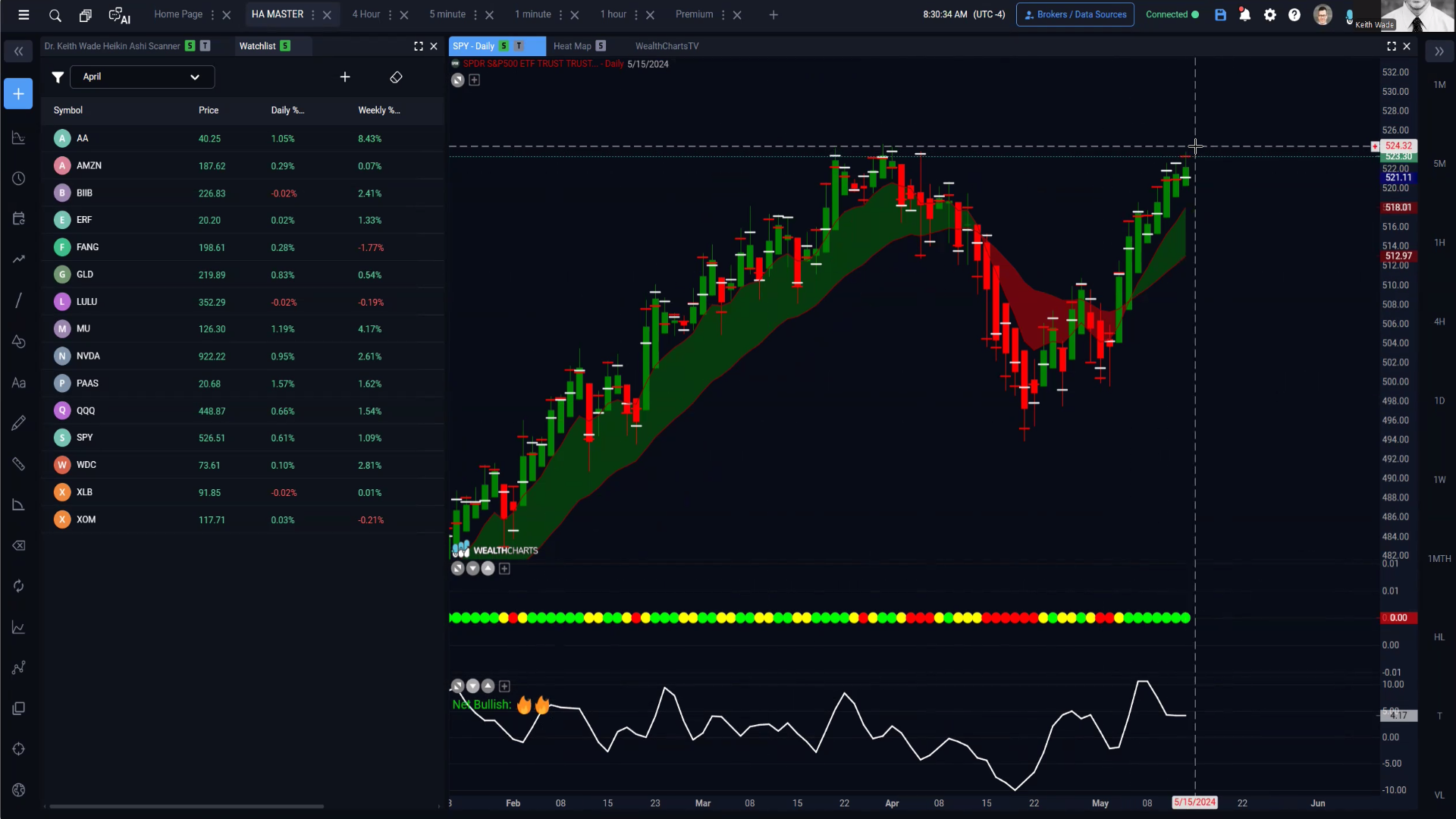The height and width of the screenshot is (819, 1456).
Task: Open the symbol search magnifier
Action: (x=55, y=15)
